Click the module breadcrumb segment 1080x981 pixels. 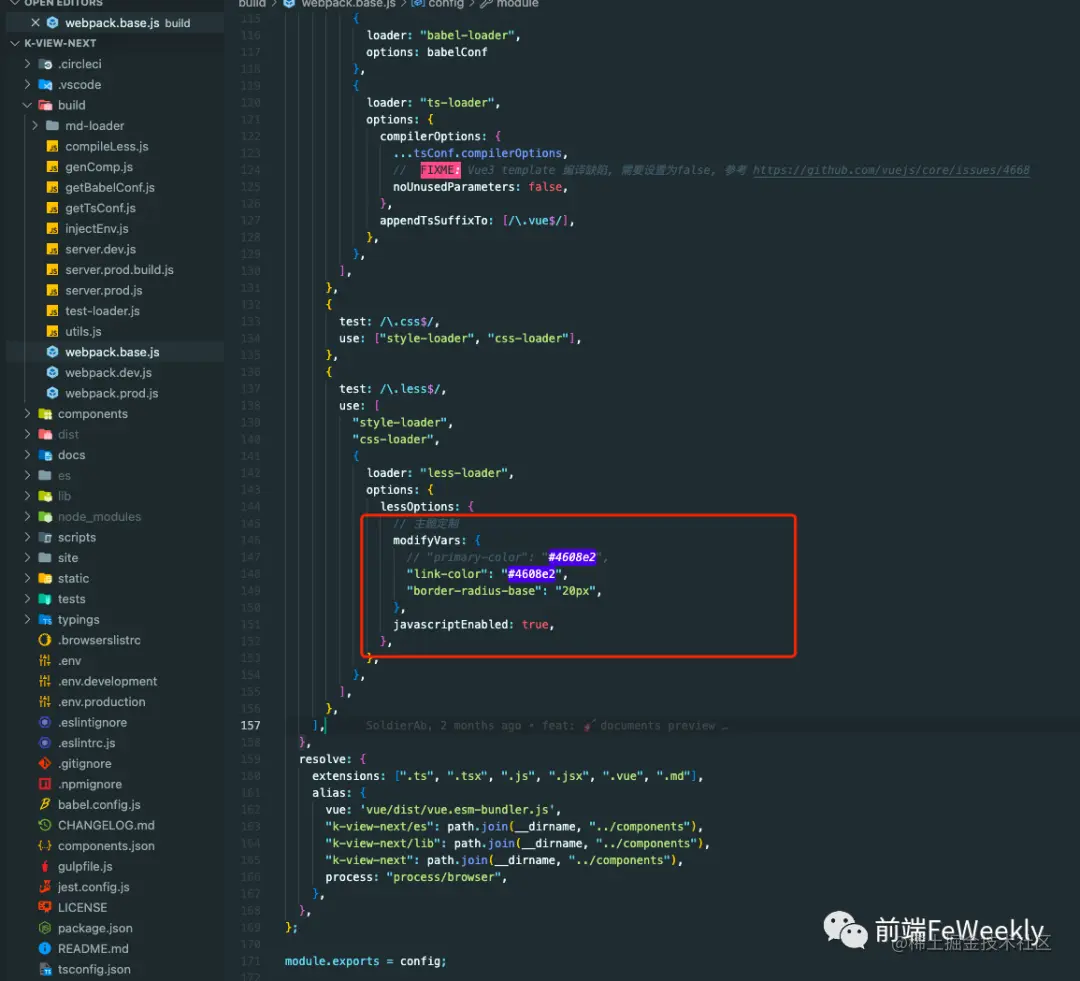coord(517,4)
